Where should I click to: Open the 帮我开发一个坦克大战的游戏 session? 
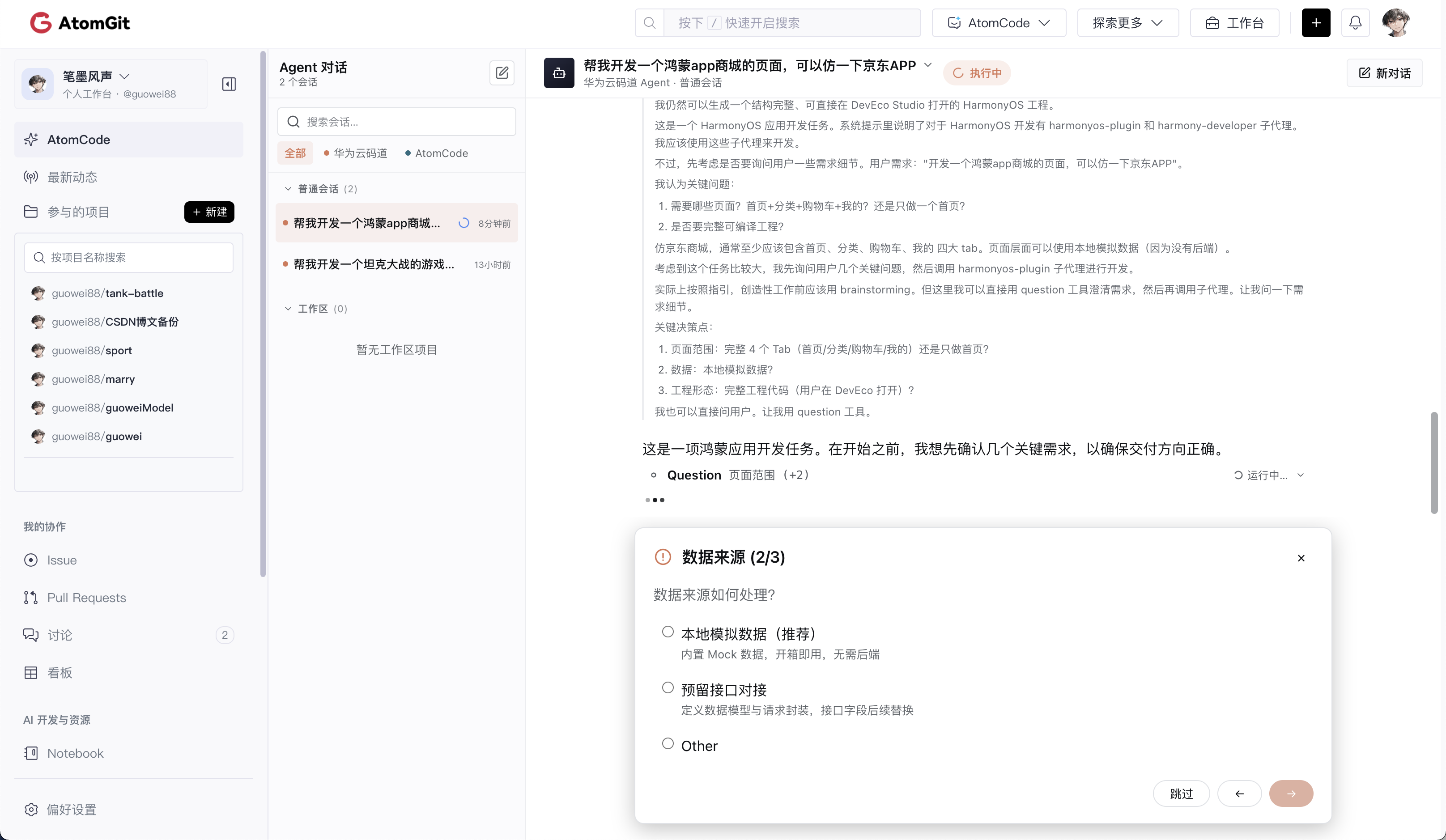pyautogui.click(x=396, y=264)
